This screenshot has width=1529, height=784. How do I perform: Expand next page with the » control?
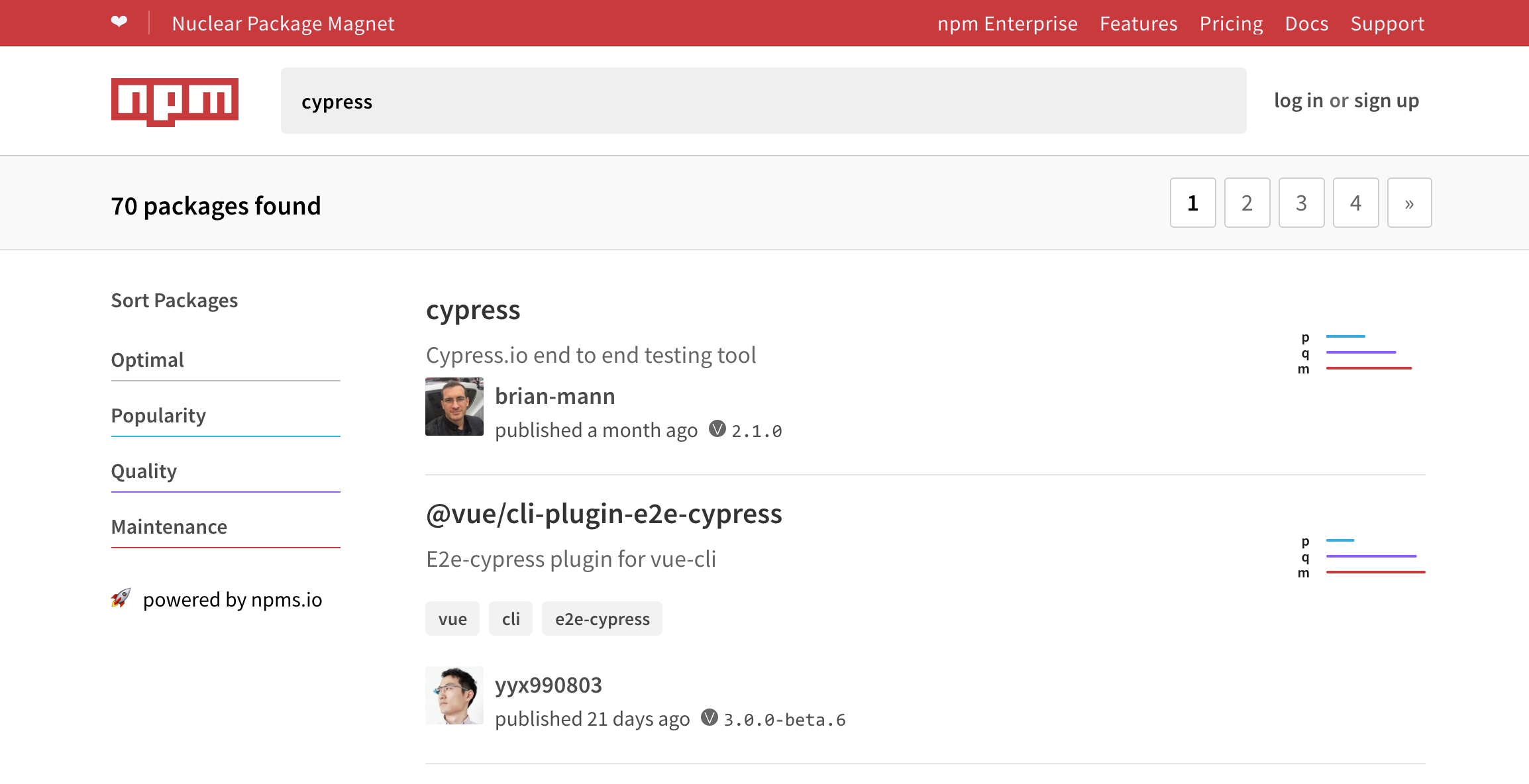(1408, 203)
